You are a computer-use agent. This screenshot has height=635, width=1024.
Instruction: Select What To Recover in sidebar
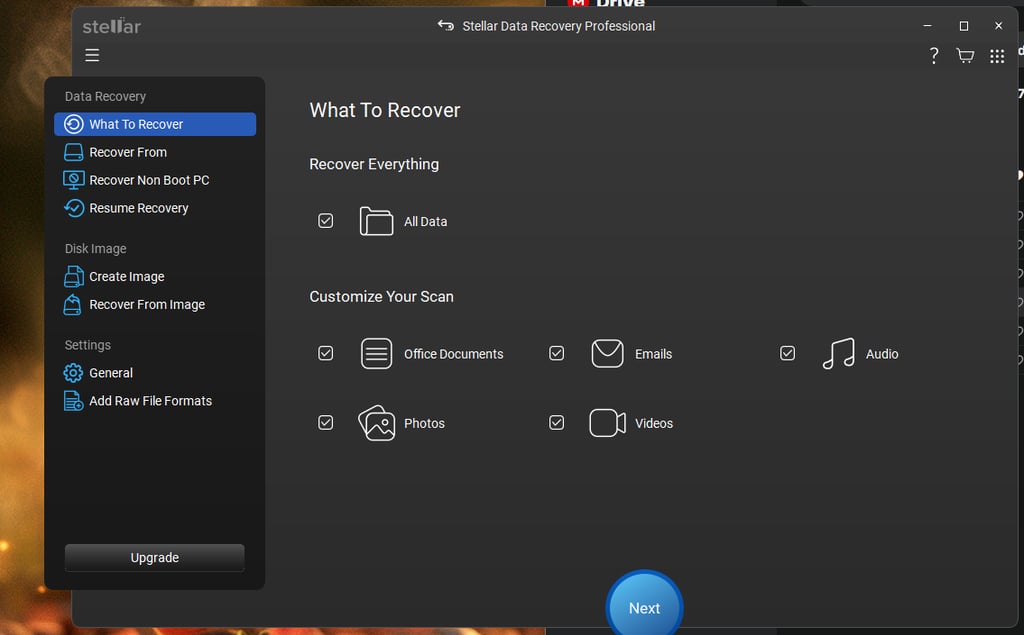155,124
